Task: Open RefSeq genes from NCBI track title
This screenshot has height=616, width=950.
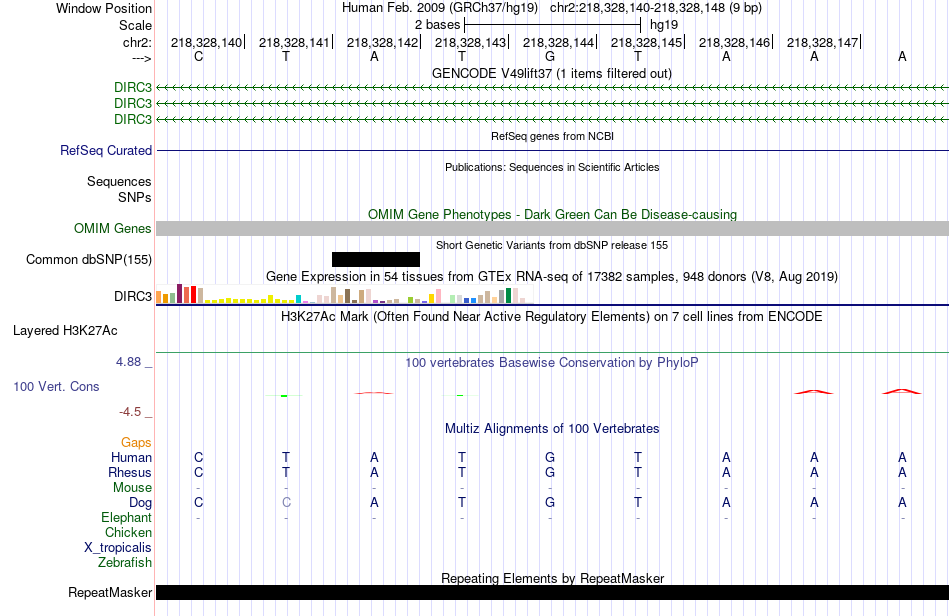Action: (552, 136)
